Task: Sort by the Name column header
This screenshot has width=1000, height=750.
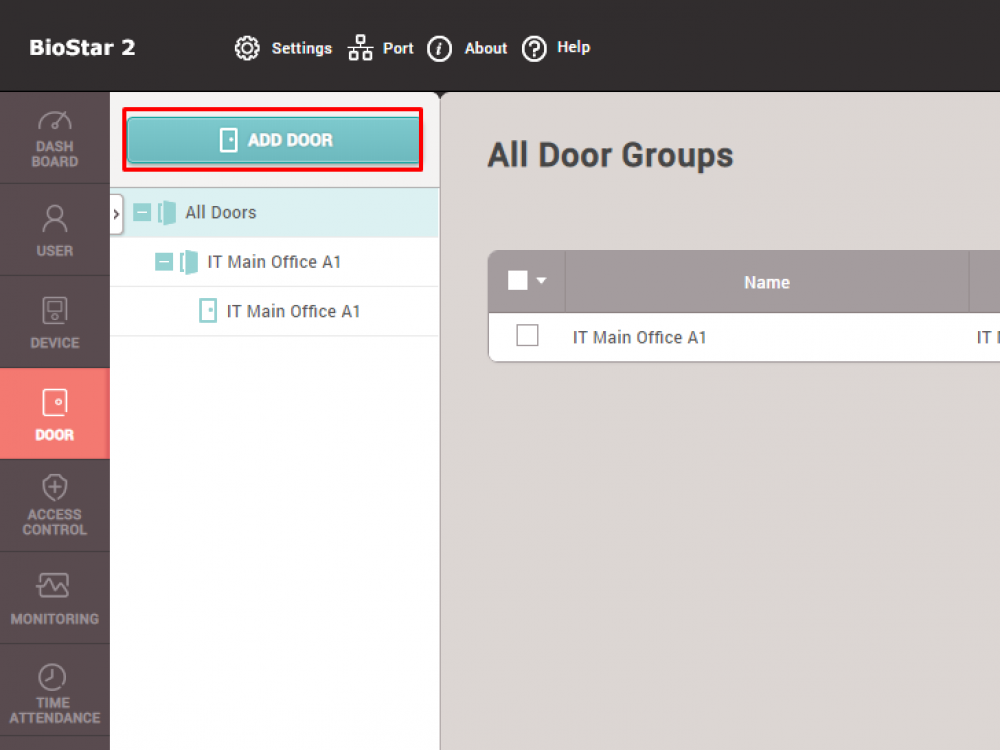Action: point(766,283)
